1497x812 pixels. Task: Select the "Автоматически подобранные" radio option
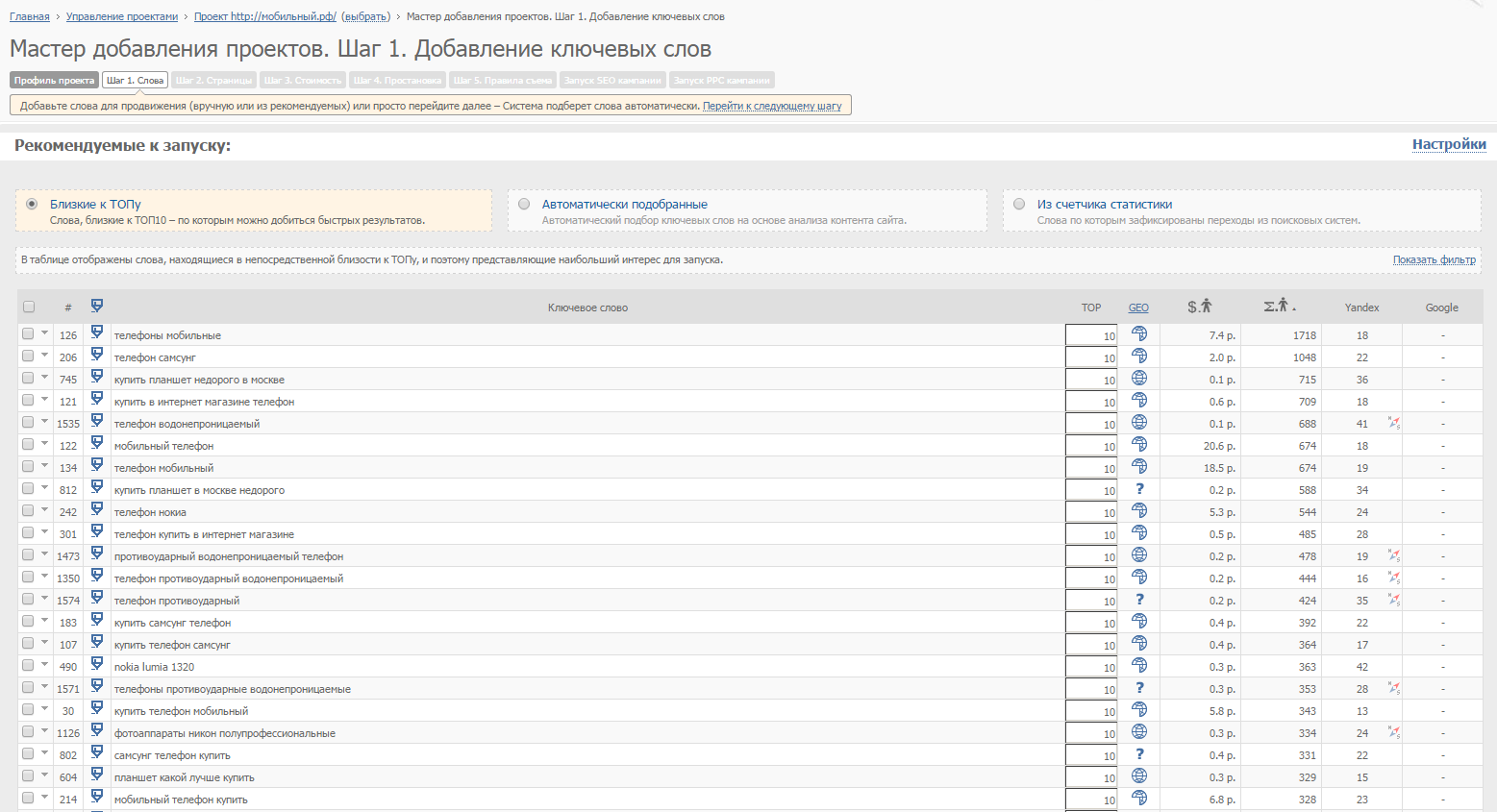[524, 204]
